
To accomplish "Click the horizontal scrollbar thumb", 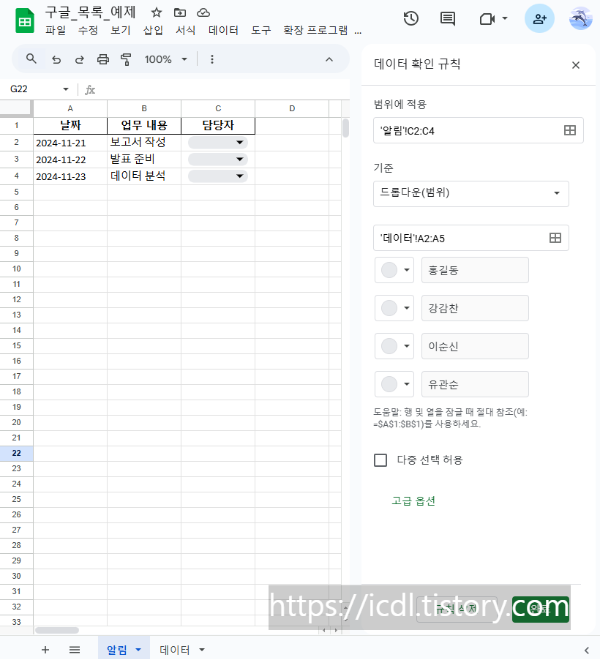I will tap(57, 630).
